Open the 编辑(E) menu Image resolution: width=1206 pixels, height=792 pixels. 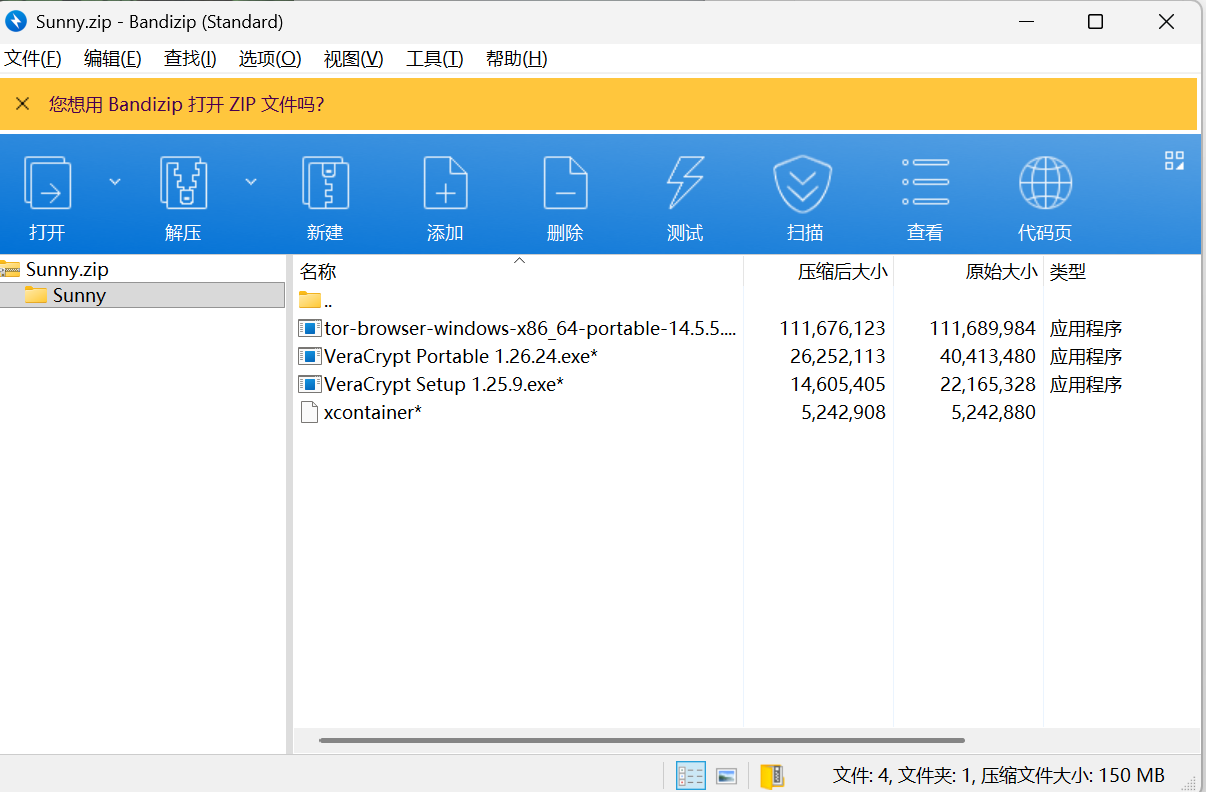pos(113,59)
